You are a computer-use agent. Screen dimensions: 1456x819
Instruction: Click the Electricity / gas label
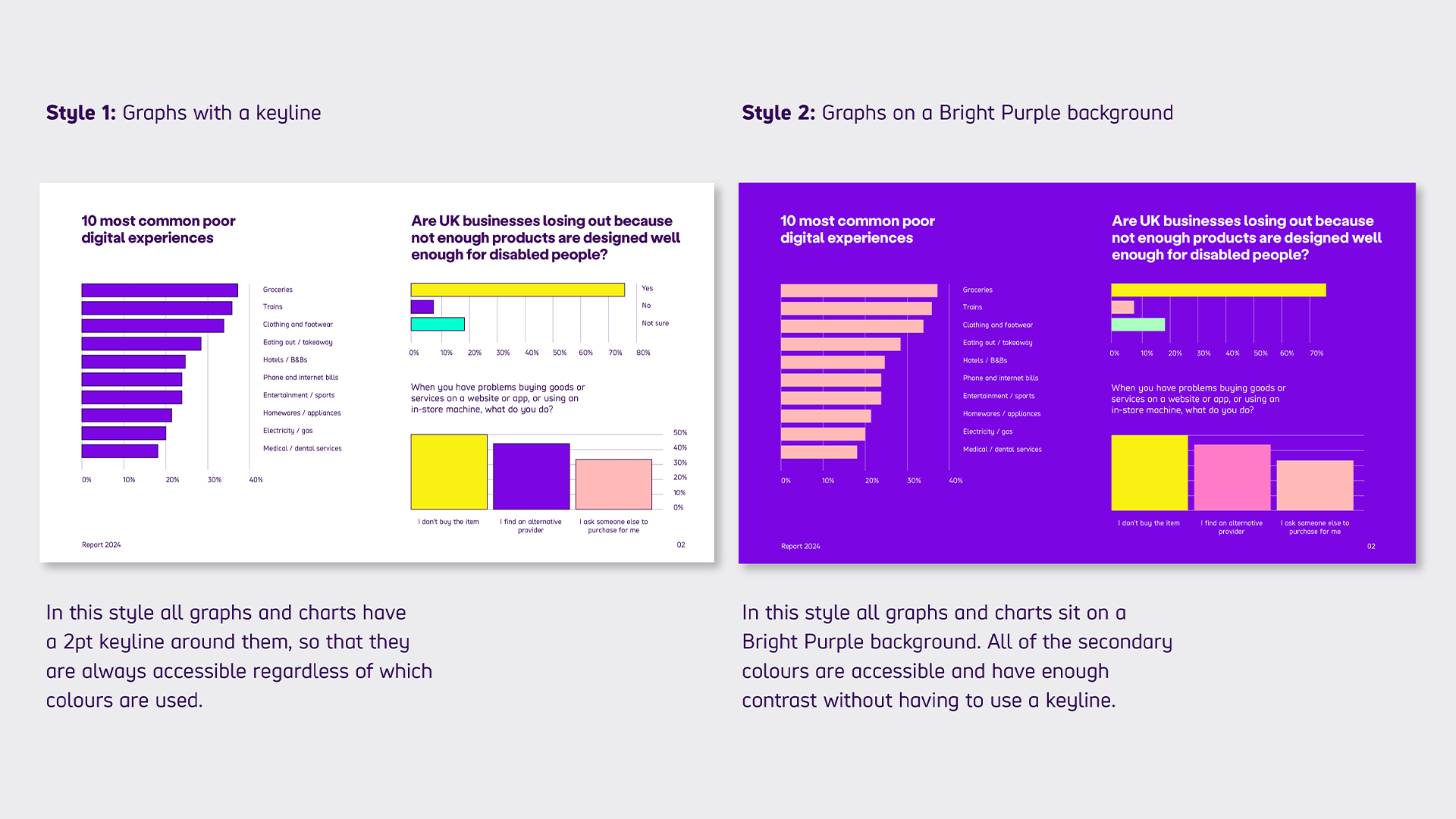tap(287, 430)
